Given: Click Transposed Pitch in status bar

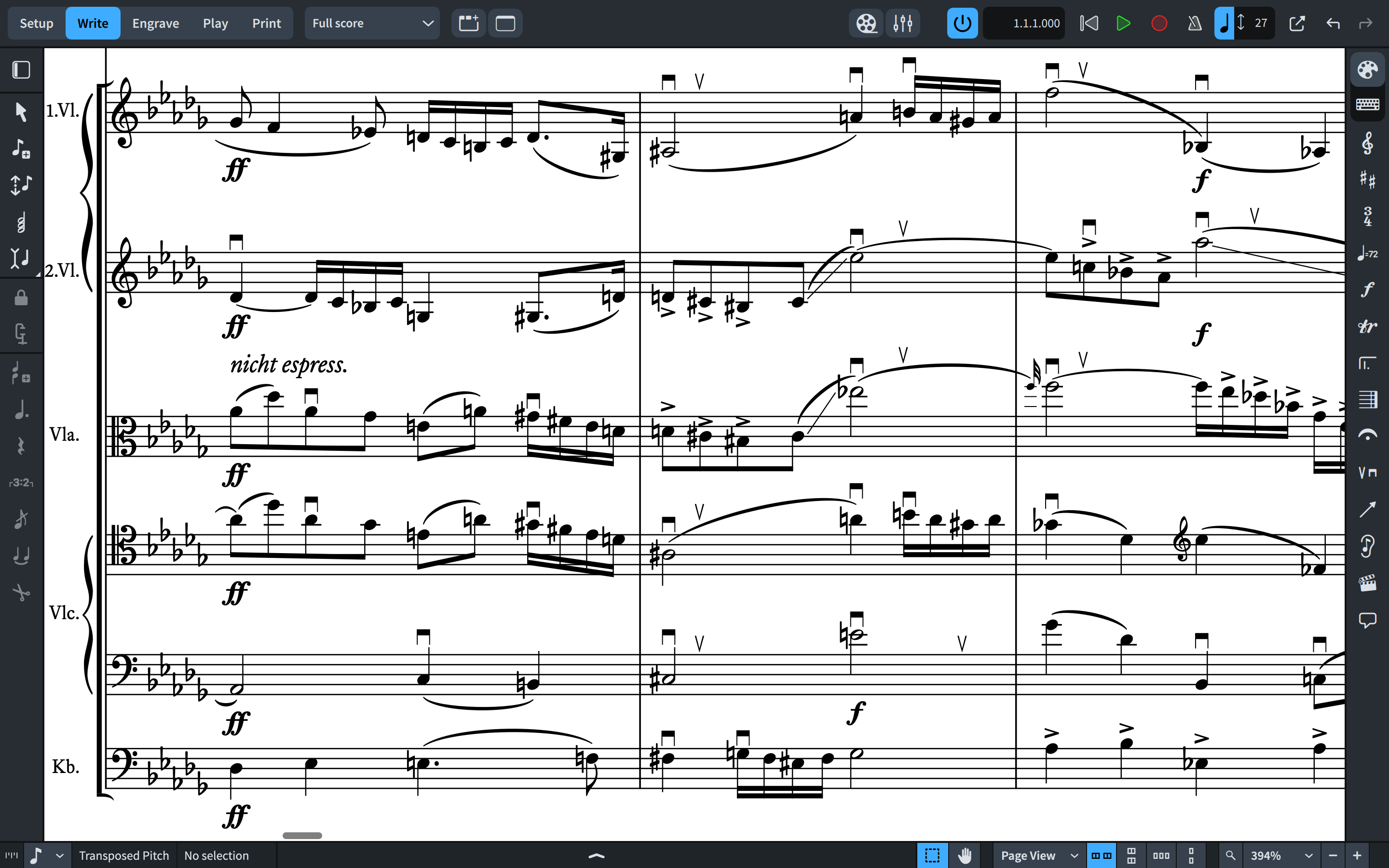Looking at the screenshot, I should 124,855.
